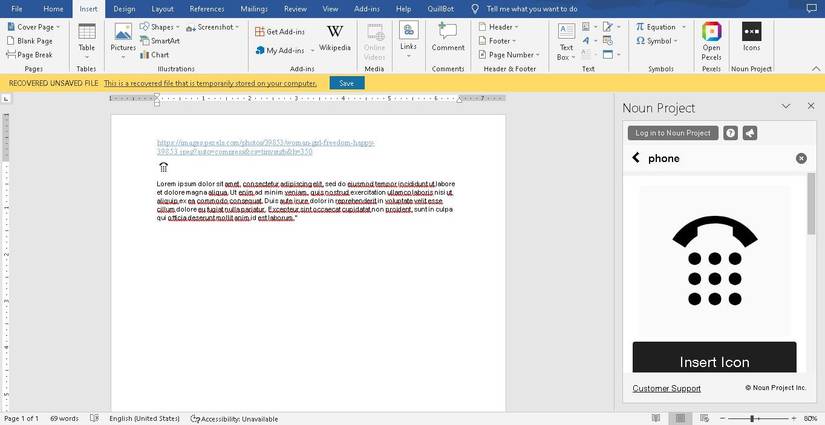
Task: Click Open Pexels add-in
Action: point(711,42)
